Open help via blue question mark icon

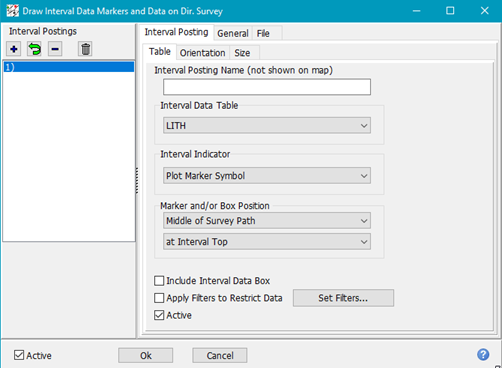click(483, 354)
